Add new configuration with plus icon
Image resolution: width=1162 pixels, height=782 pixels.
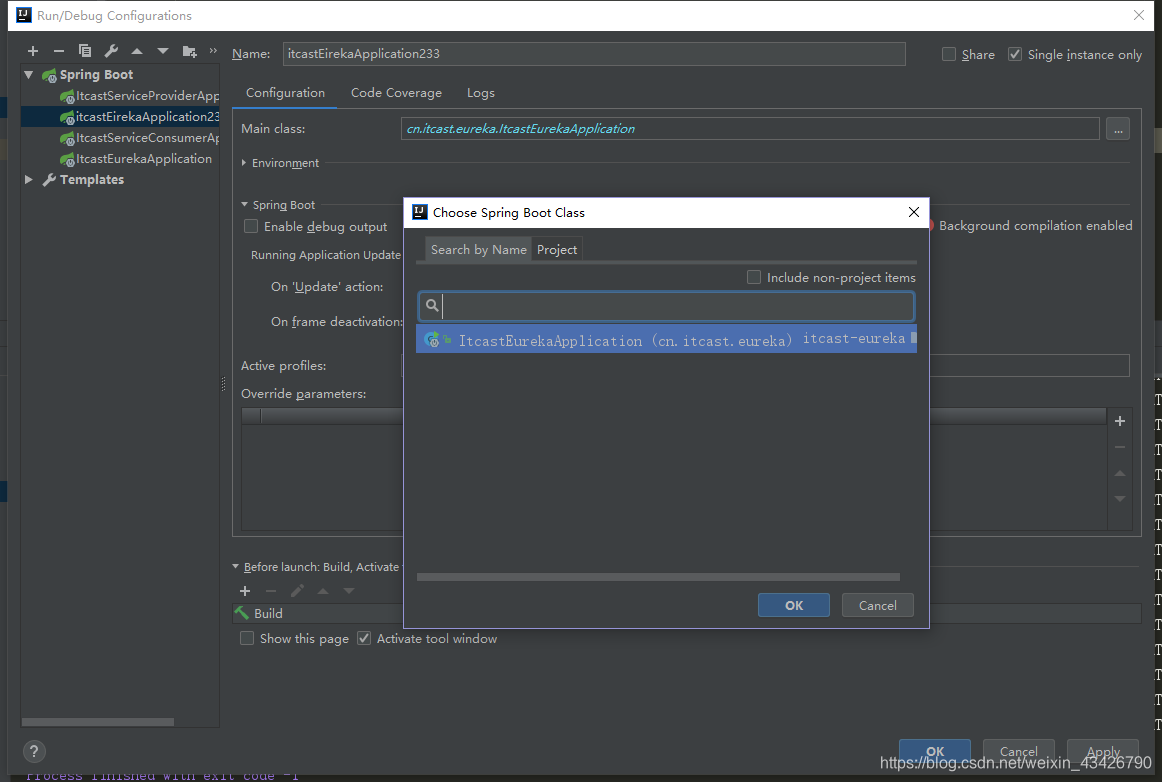click(x=33, y=51)
